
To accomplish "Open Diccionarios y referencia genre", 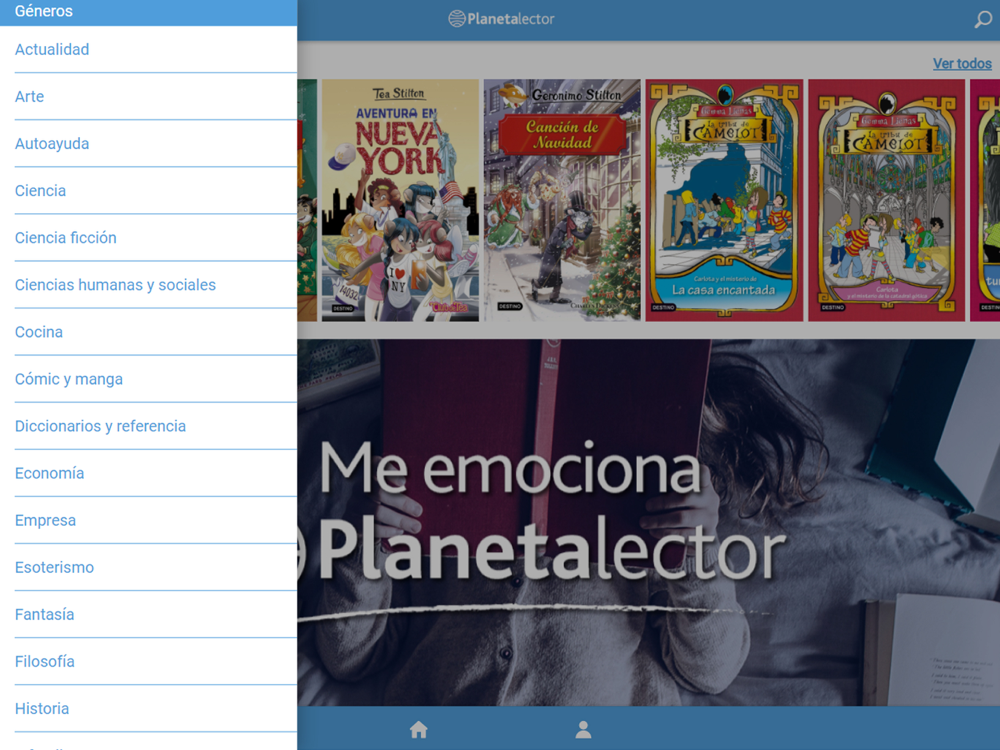I will coord(149,426).
